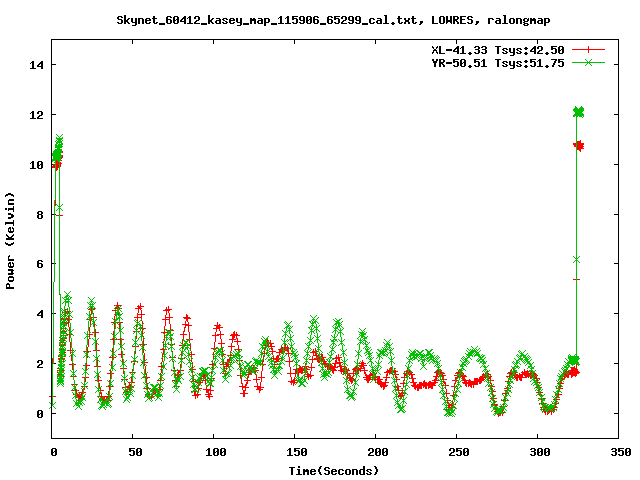The width and height of the screenshot is (640, 480).
Task: Click the x-axis tick value 300
Action: tap(540, 452)
